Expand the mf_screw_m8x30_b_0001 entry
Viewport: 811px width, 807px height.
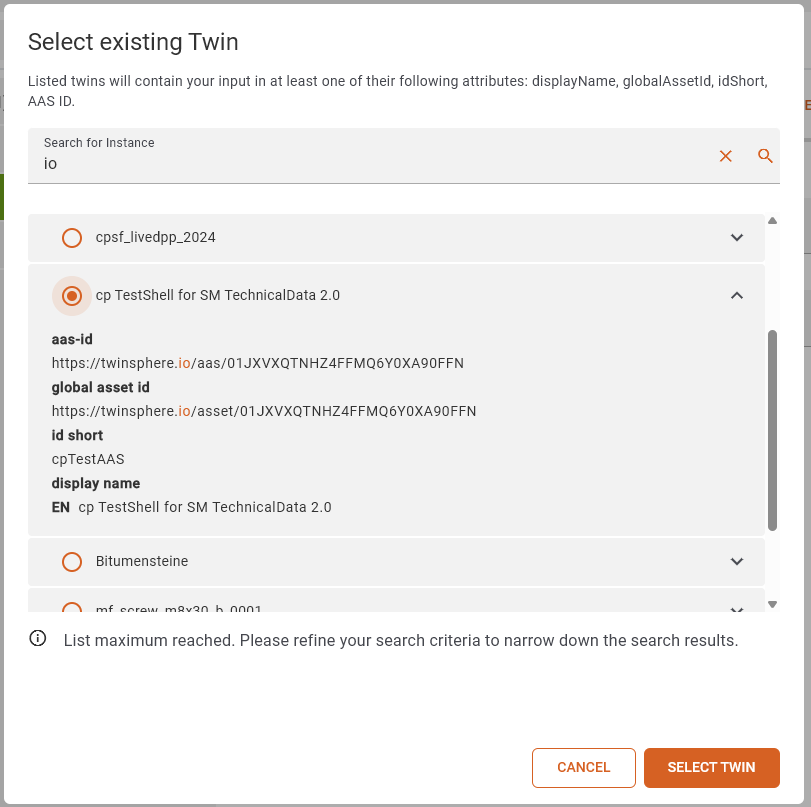(x=737, y=608)
